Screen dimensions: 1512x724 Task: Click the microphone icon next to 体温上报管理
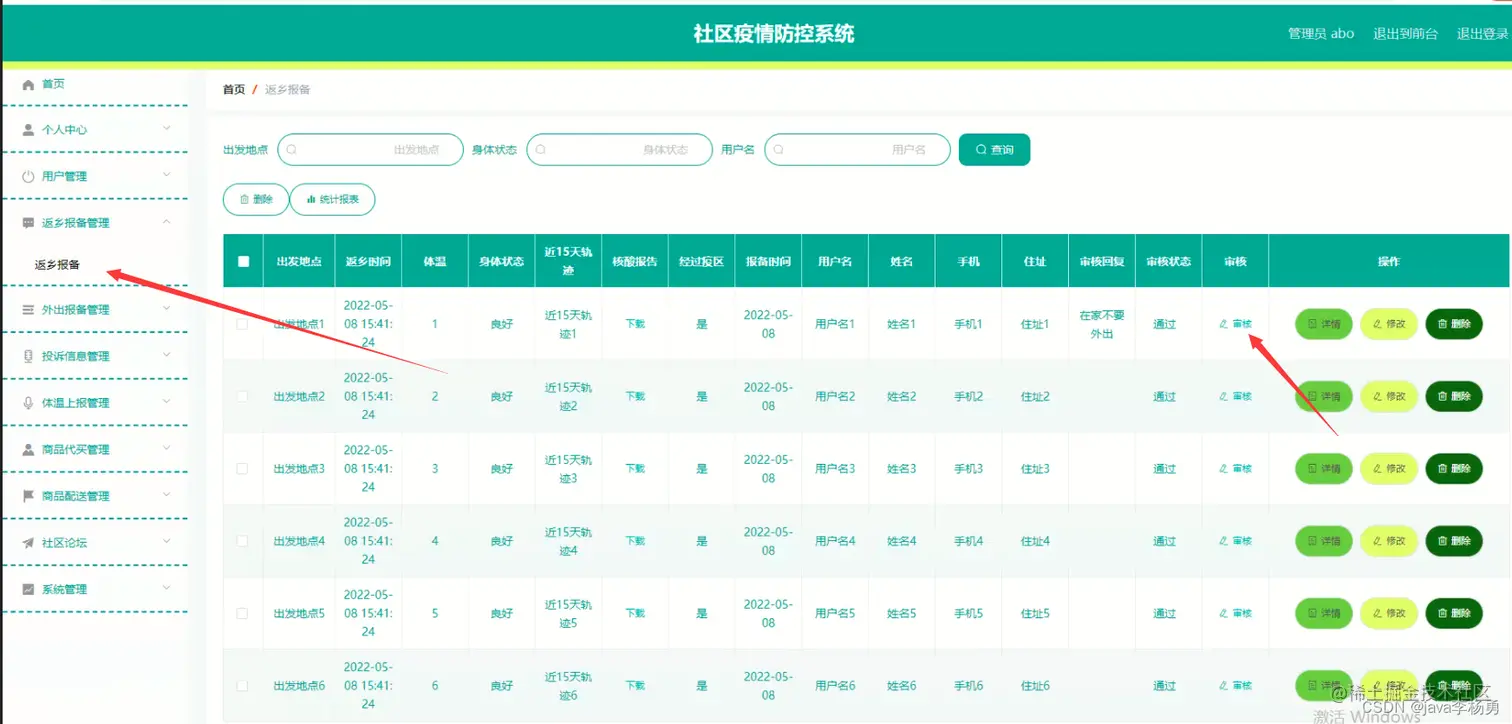point(28,403)
